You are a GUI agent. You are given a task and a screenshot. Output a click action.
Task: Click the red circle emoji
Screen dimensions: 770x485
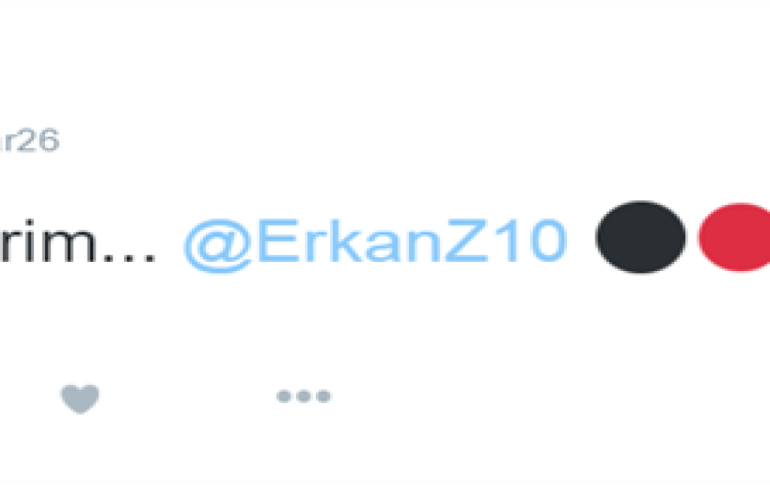coord(734,237)
